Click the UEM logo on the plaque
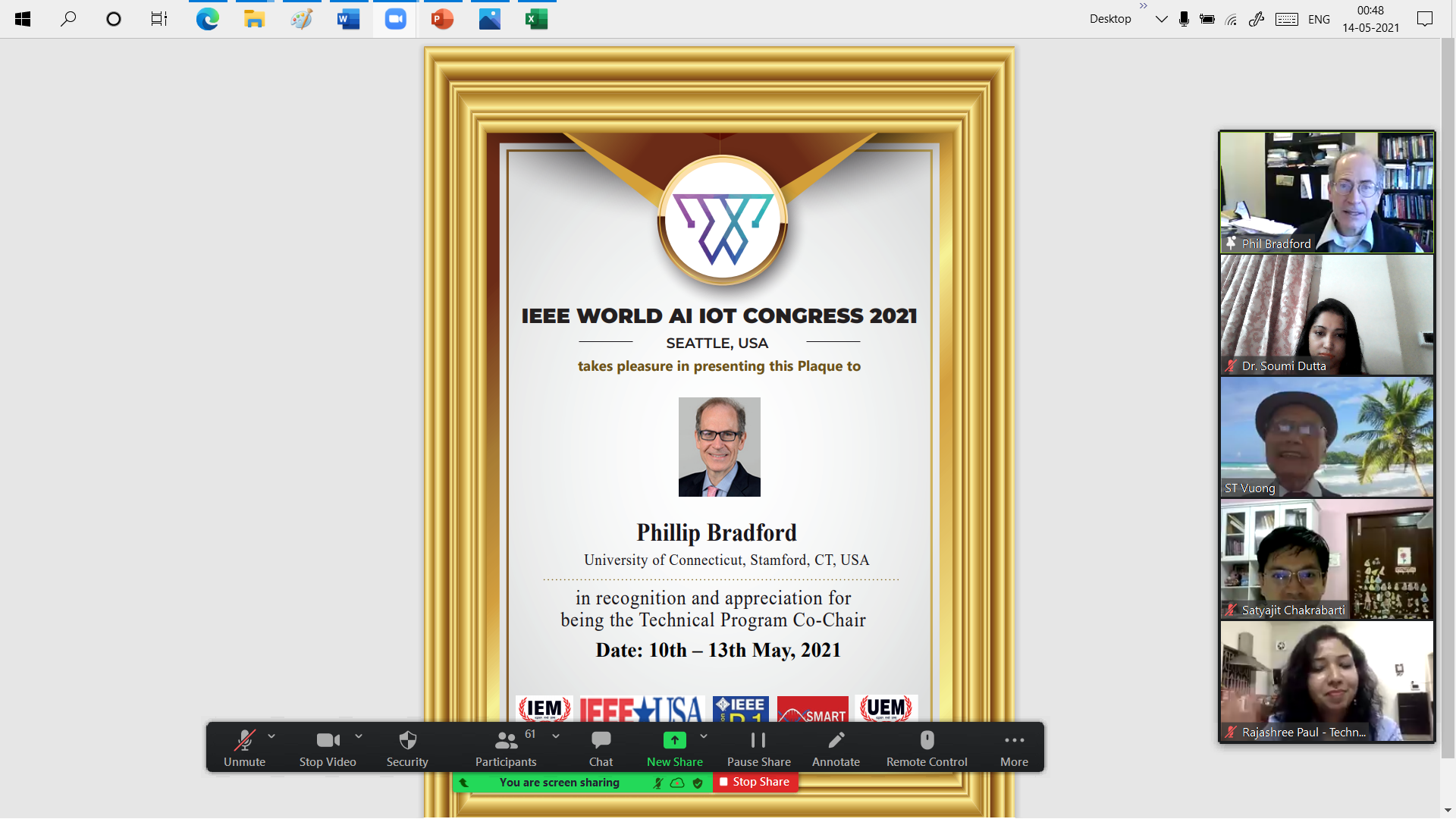The width and height of the screenshot is (1456, 819). pyautogui.click(x=886, y=708)
